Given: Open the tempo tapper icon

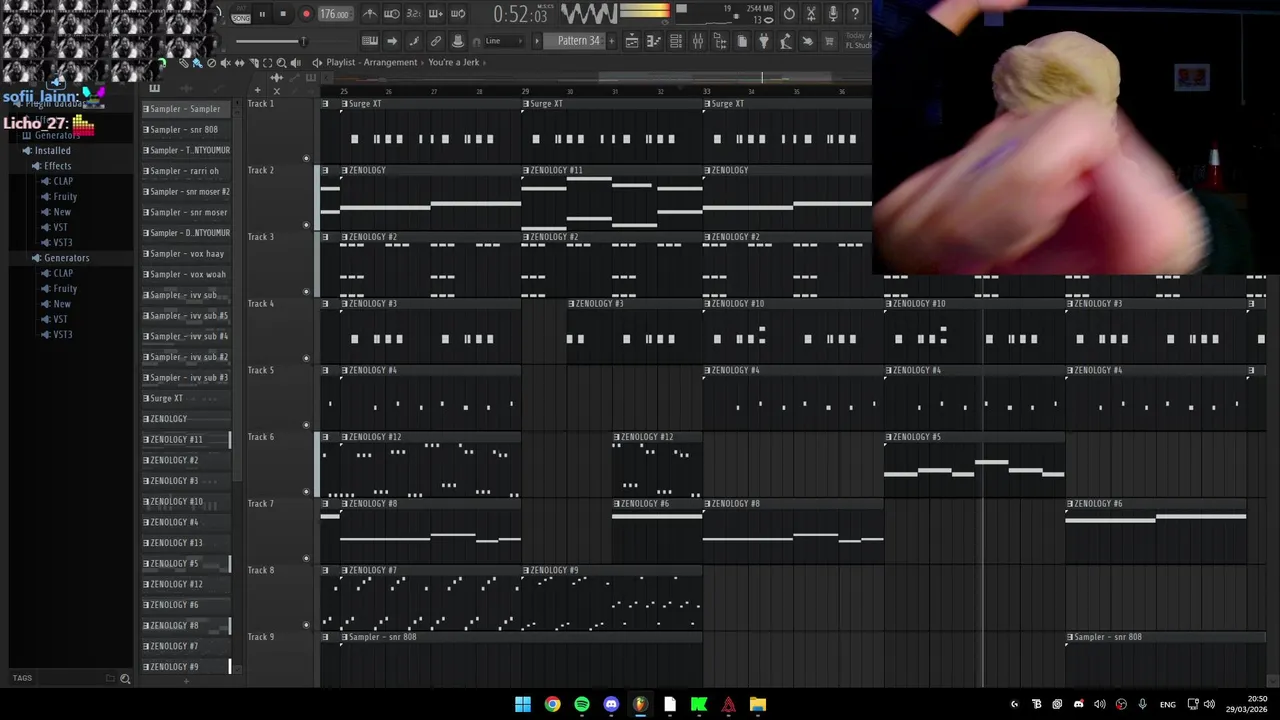Looking at the screenshot, I should (x=786, y=41).
